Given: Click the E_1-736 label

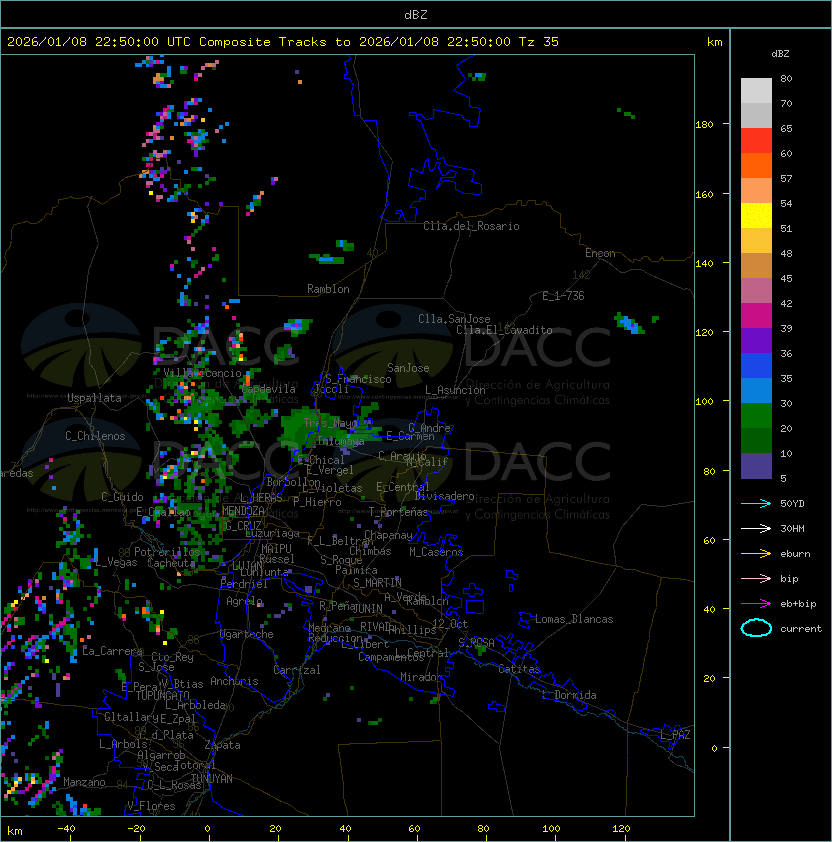Looking at the screenshot, I should point(563,296).
